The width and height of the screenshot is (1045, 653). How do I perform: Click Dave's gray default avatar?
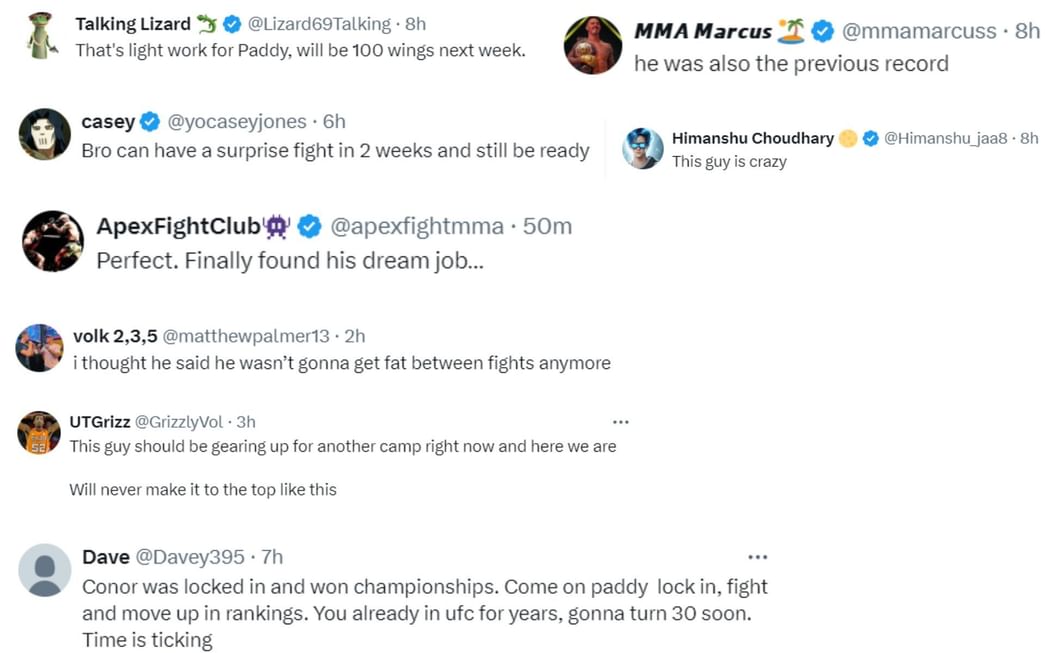[x=44, y=570]
